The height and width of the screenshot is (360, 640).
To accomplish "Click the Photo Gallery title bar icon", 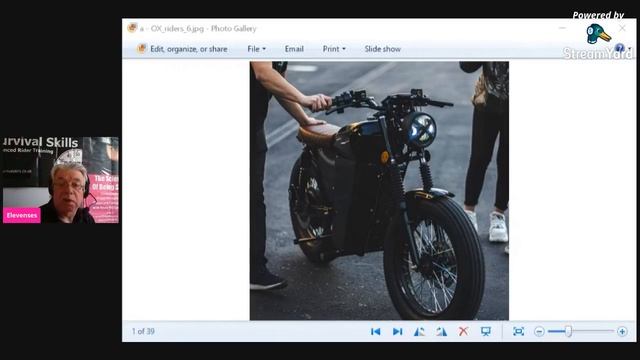I will [x=132, y=28].
